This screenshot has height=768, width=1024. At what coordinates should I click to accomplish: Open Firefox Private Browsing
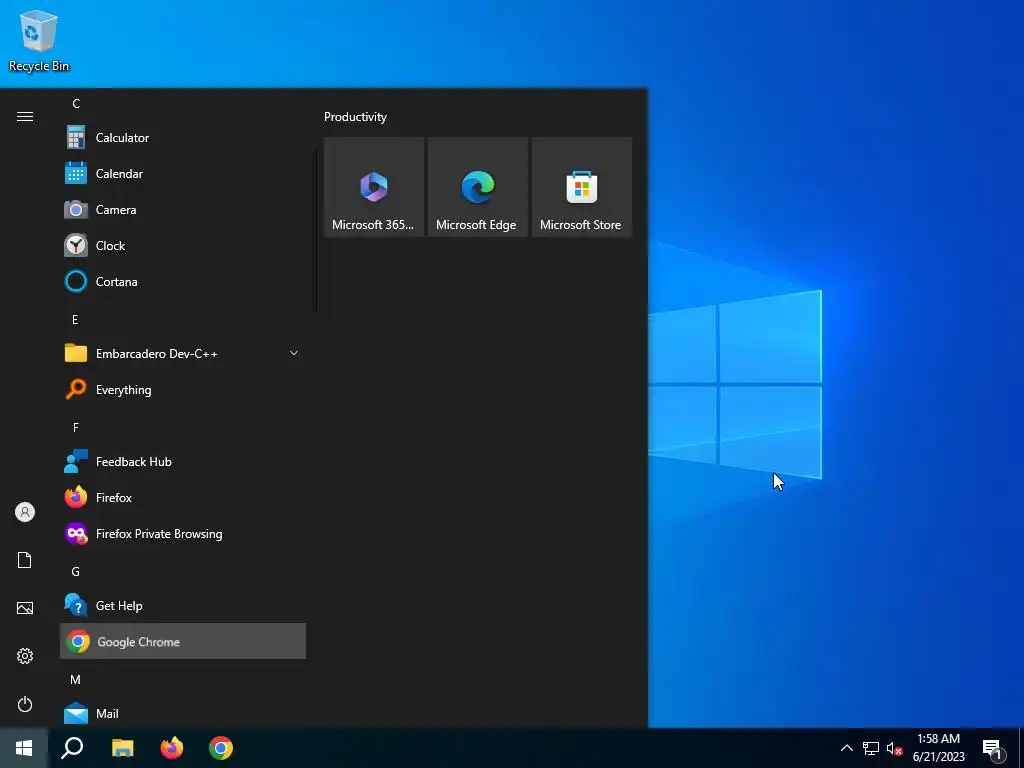pos(182,534)
